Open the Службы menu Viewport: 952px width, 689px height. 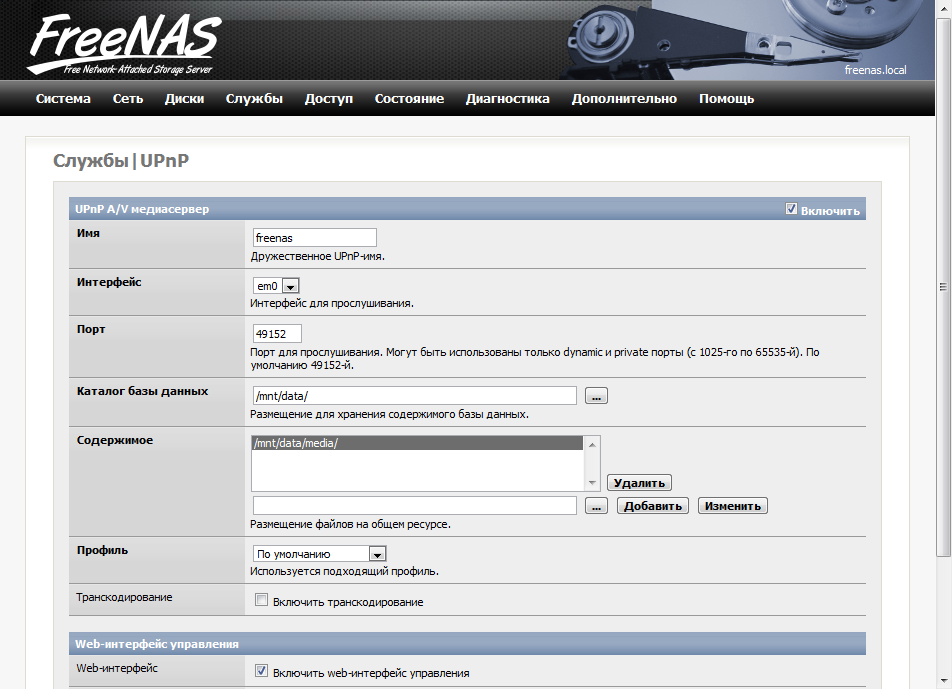pyautogui.click(x=254, y=99)
